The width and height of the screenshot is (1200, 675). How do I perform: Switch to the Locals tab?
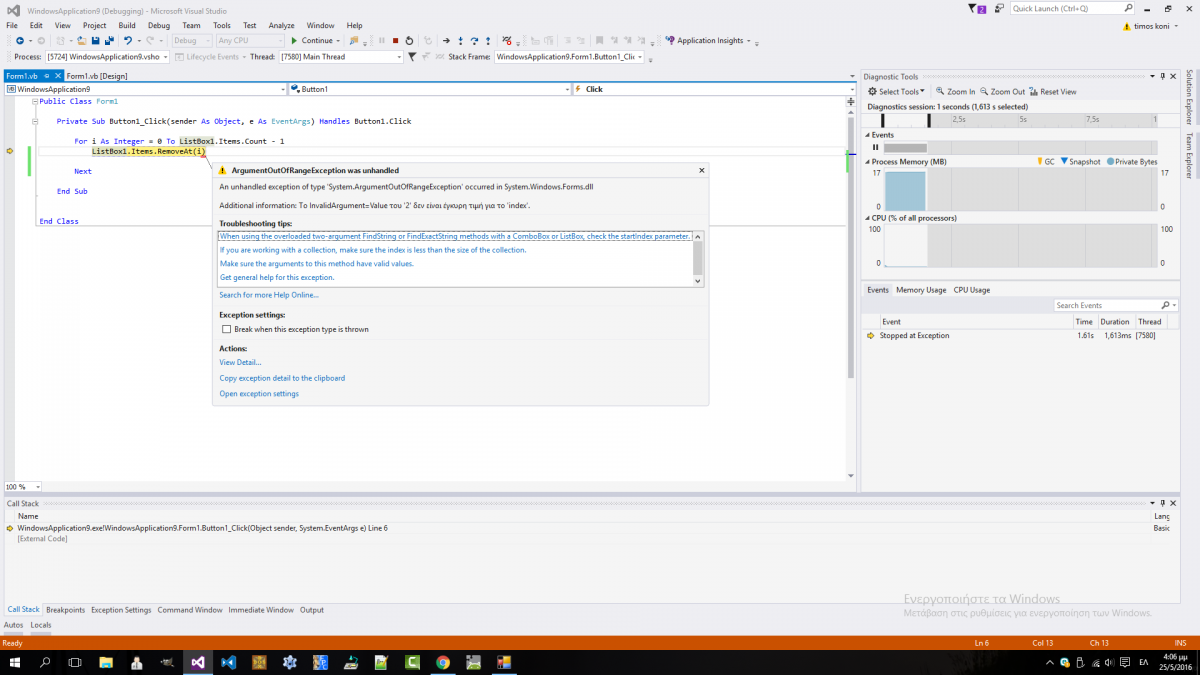pyautogui.click(x=41, y=625)
